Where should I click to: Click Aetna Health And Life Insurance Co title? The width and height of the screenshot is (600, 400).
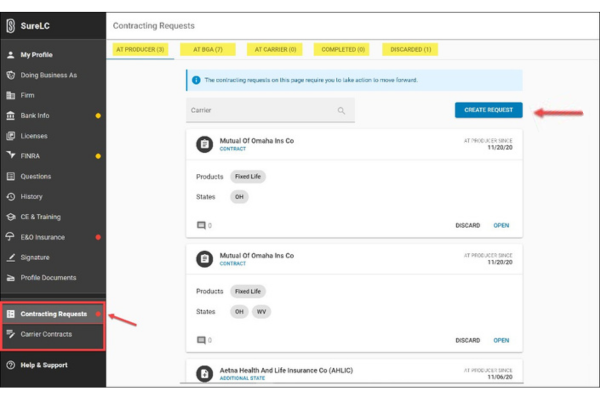coord(286,370)
